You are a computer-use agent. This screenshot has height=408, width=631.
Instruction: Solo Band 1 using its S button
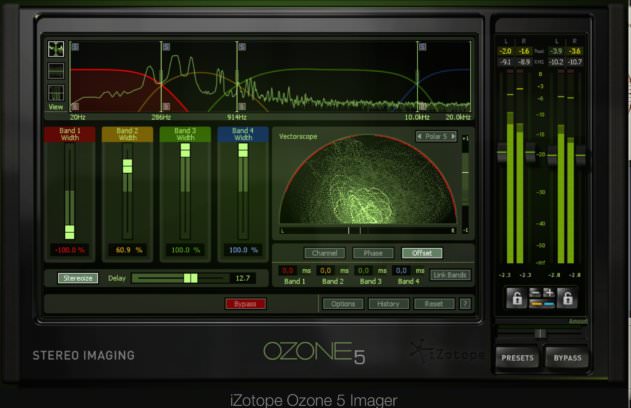[75, 47]
